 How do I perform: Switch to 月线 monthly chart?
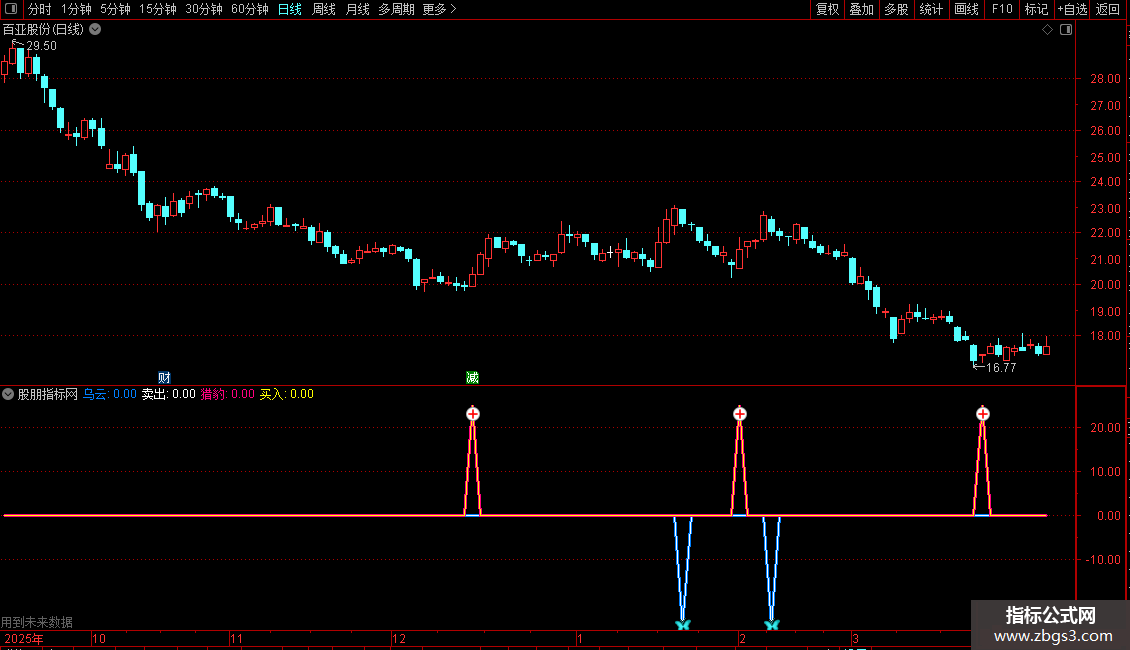357,9
